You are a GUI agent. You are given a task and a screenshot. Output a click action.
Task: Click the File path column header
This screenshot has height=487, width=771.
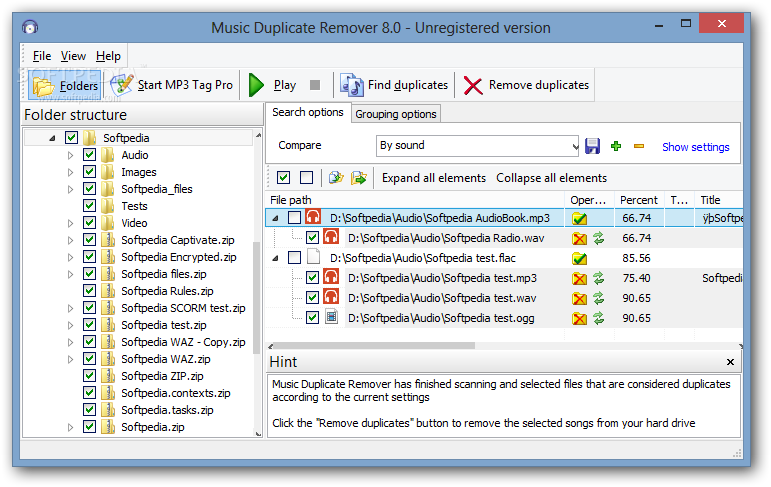pyautogui.click(x=415, y=200)
